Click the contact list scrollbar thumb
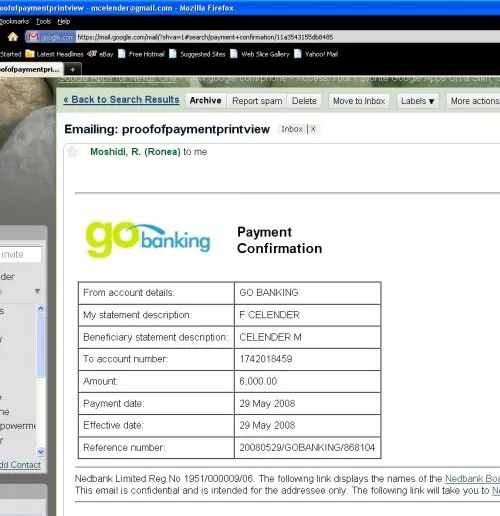 [x=41, y=345]
